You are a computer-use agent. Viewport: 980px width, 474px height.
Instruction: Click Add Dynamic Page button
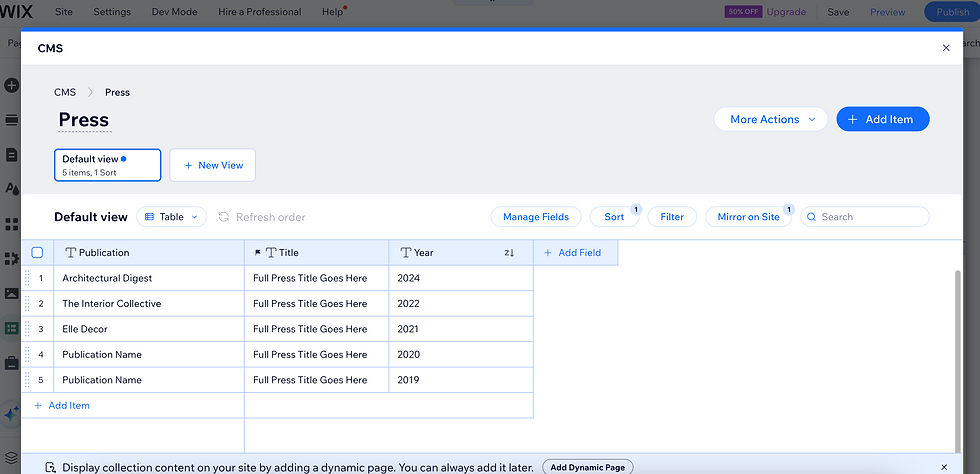[x=588, y=467]
